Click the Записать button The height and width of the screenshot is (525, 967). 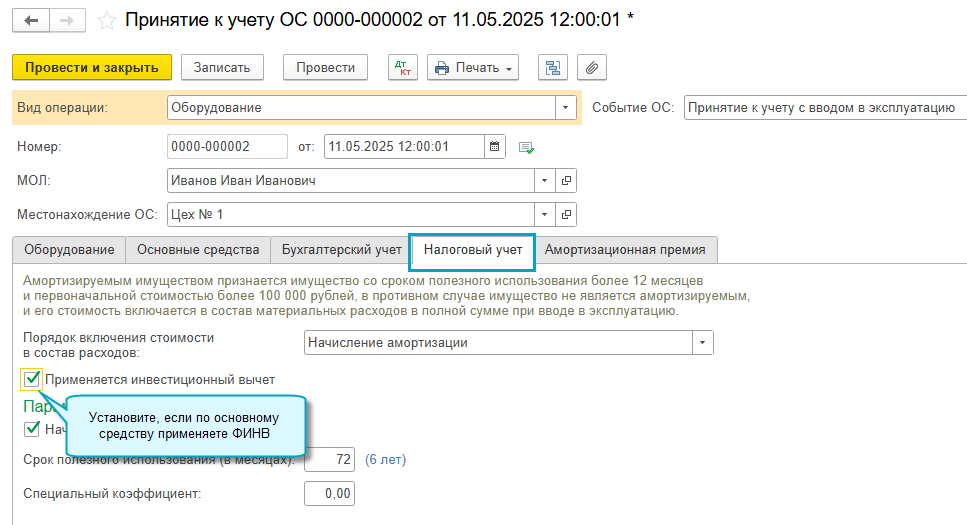coord(222,67)
